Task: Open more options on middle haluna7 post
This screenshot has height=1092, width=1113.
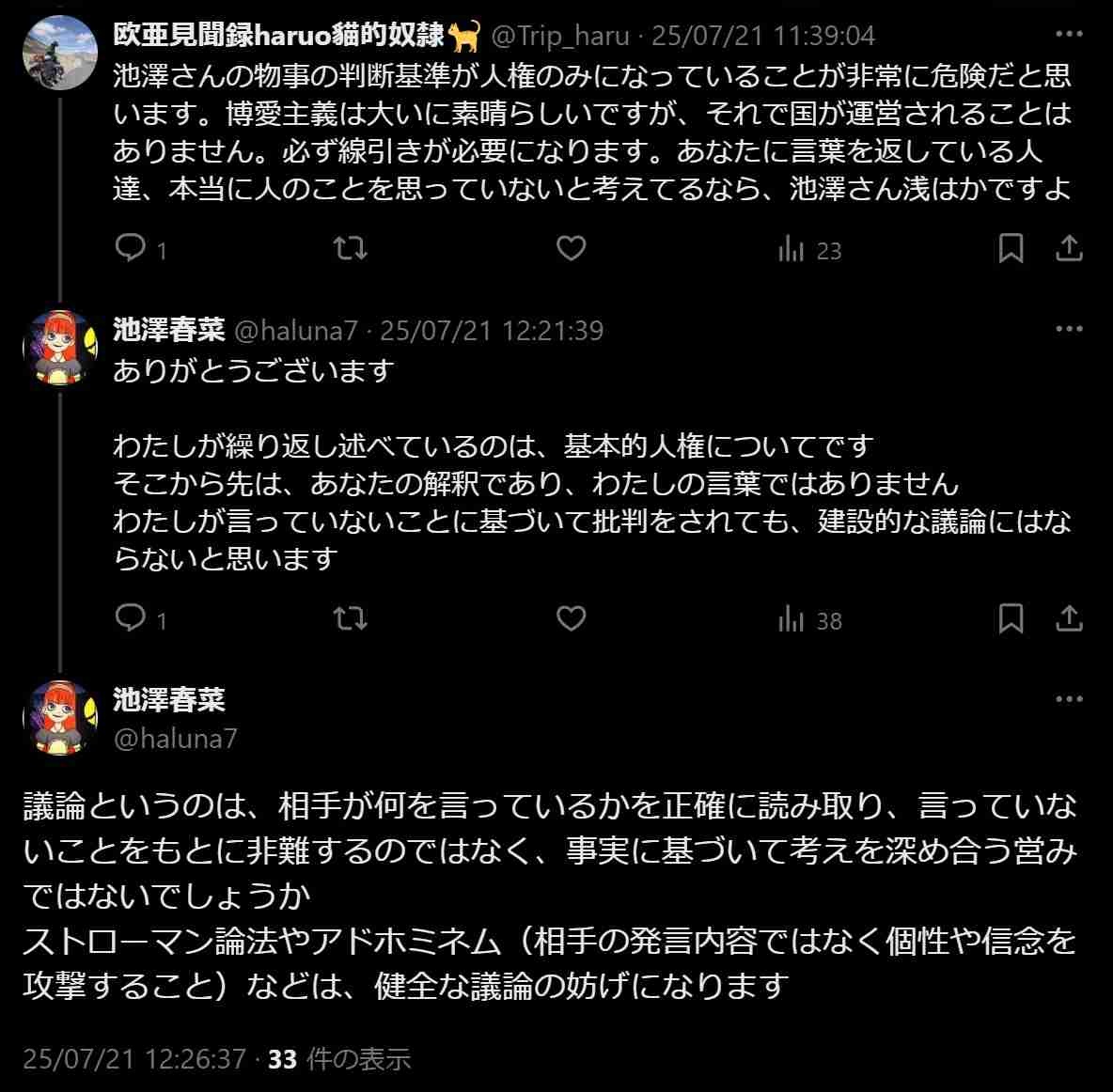Action: [1069, 330]
